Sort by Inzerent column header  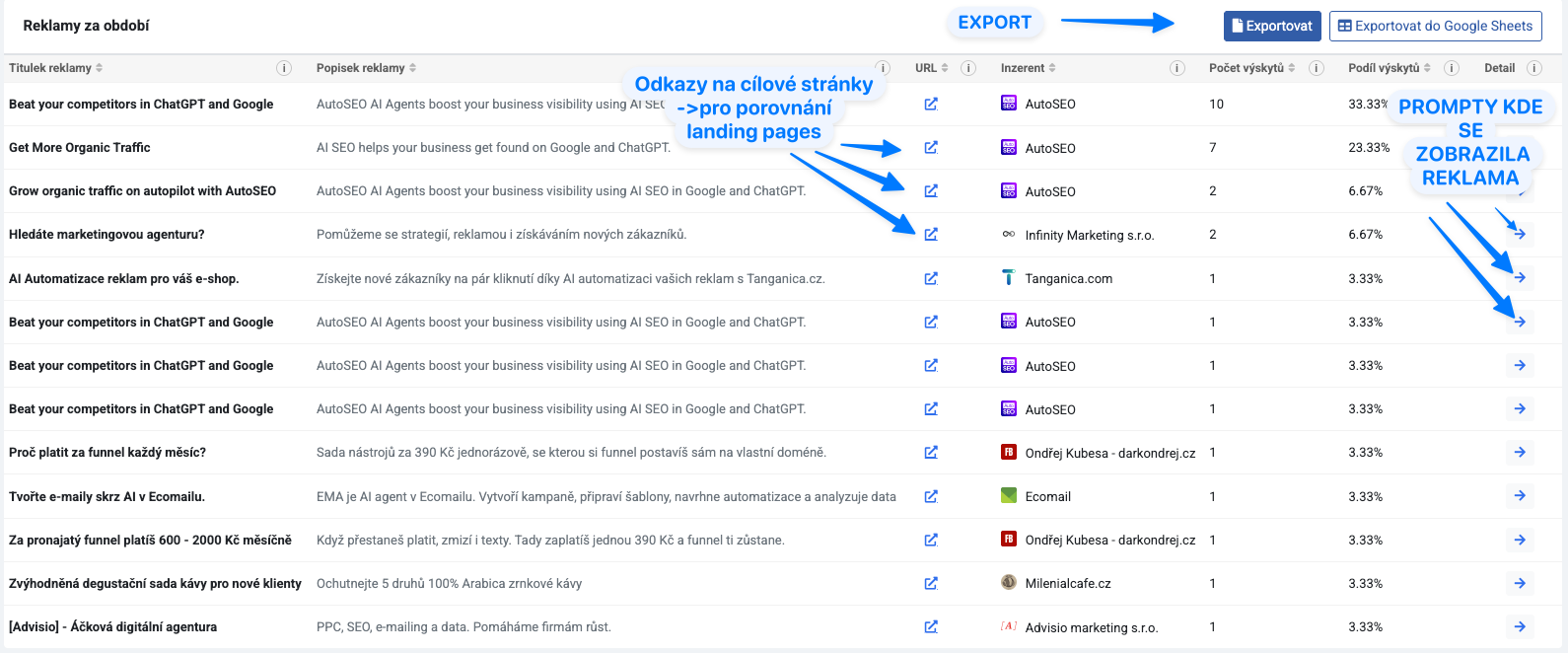pos(1028,68)
